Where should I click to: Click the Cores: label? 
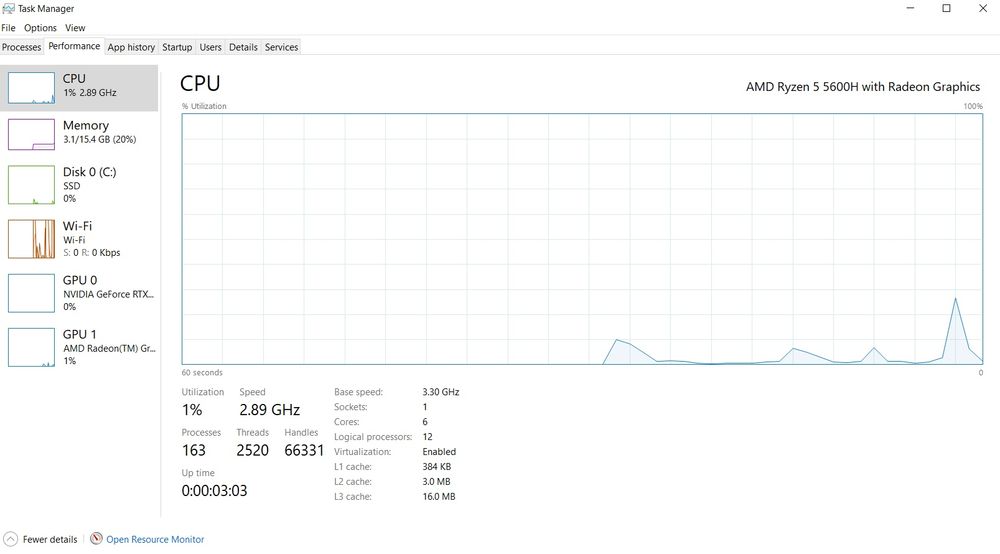(x=346, y=422)
